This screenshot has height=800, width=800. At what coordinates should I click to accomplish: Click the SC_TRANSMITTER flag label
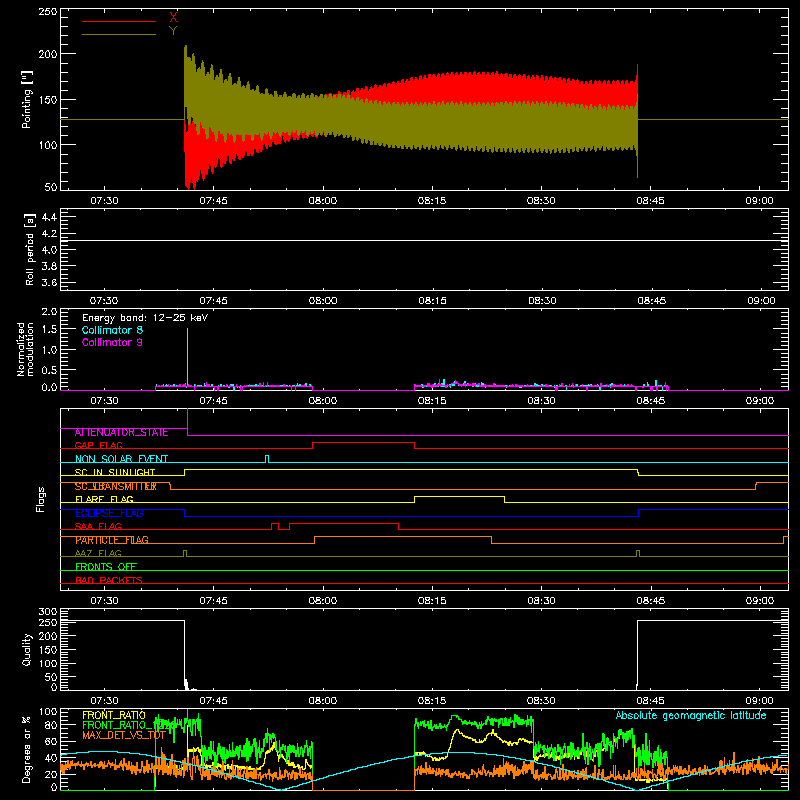[115, 486]
